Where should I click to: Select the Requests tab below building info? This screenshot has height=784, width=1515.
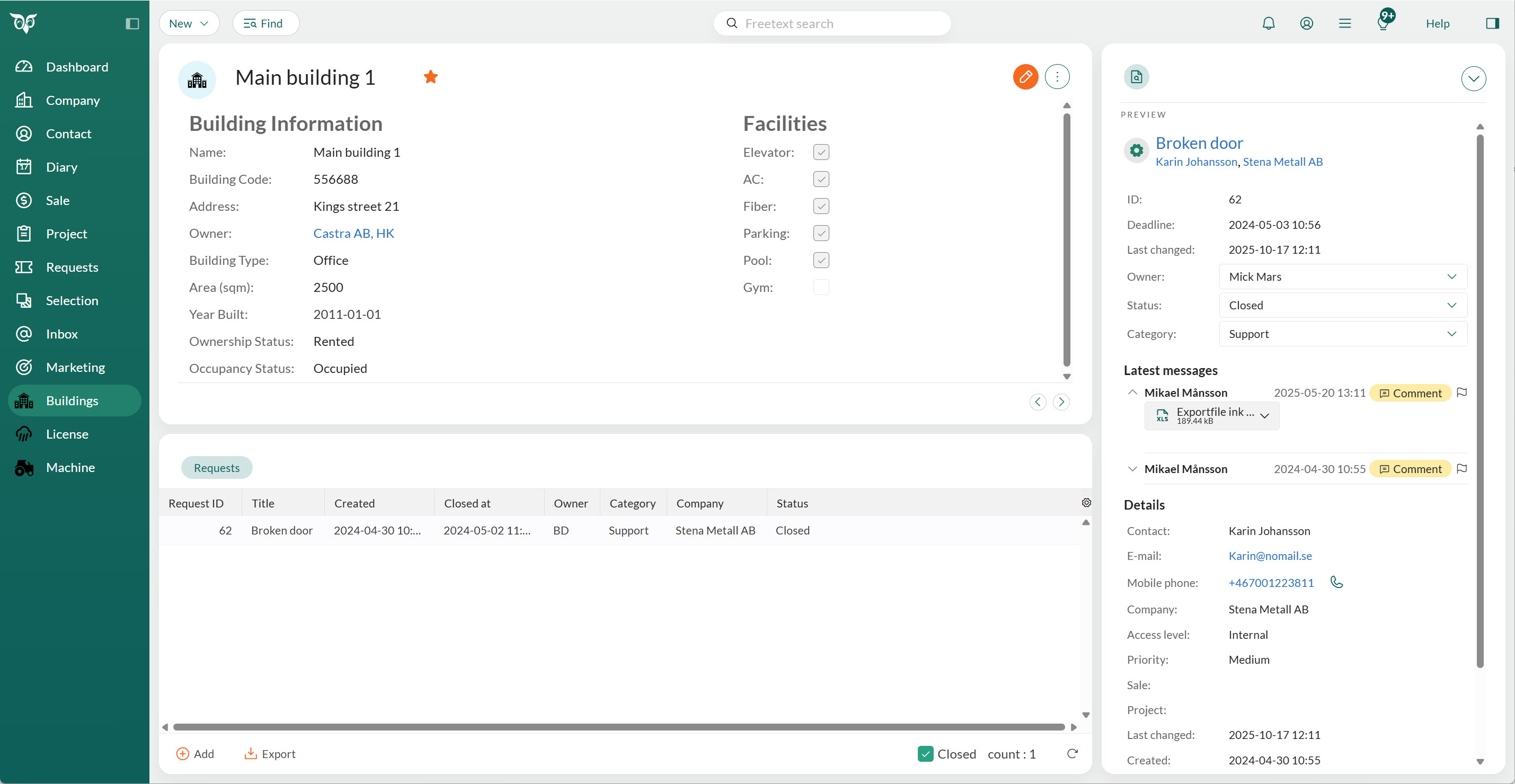tap(216, 468)
